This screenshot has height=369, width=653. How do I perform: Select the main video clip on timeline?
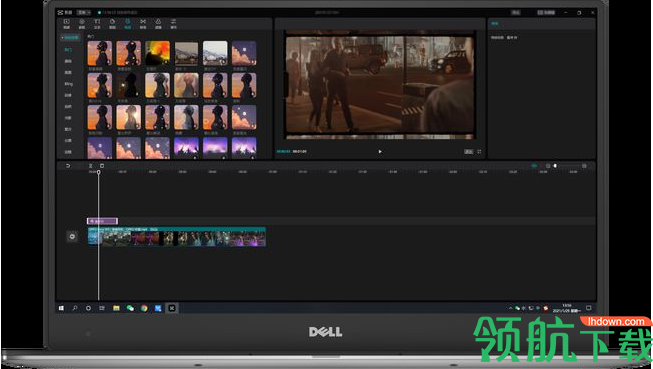click(x=177, y=237)
